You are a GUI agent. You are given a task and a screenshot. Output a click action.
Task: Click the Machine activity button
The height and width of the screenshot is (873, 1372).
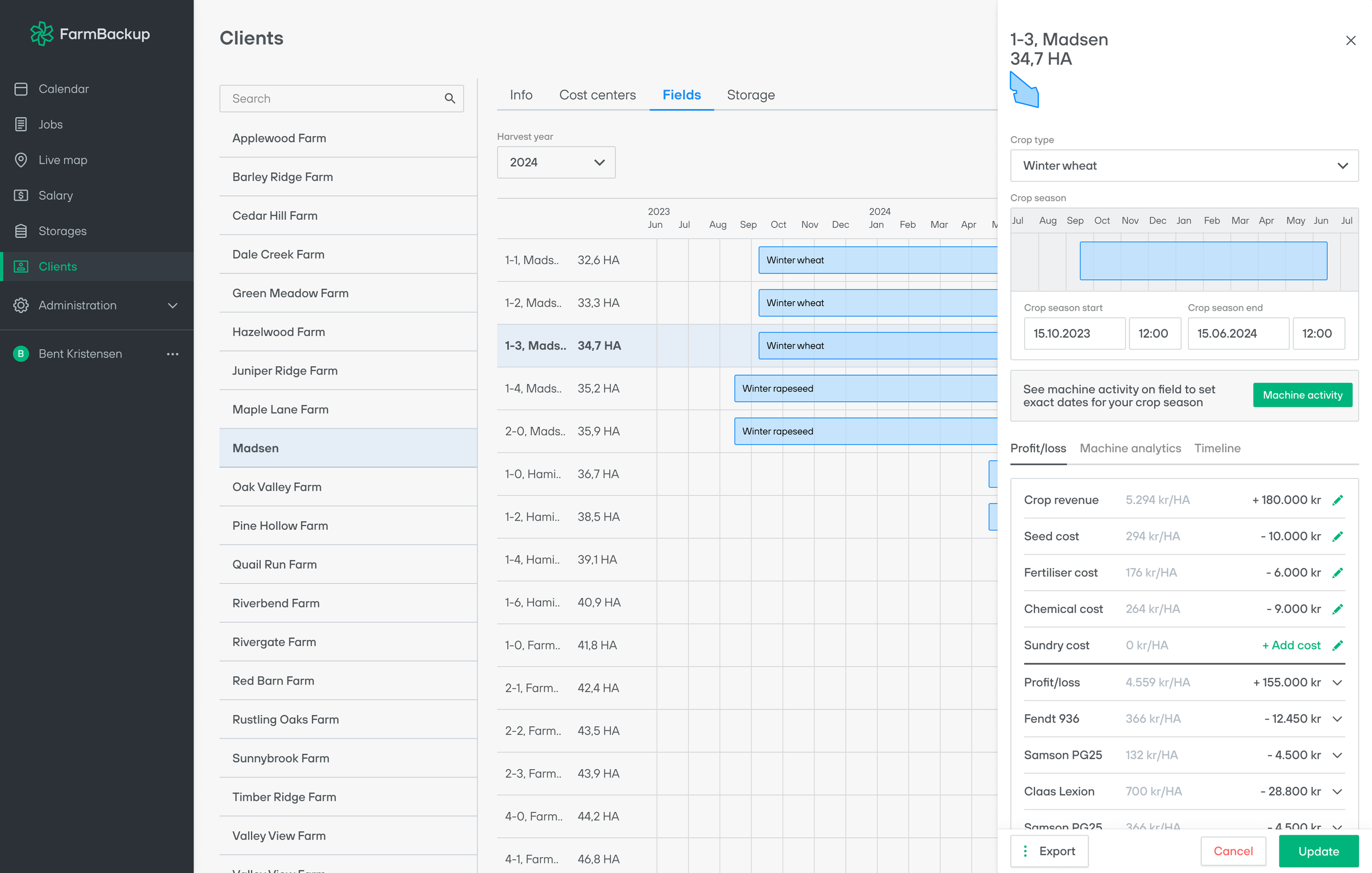[x=1302, y=395]
